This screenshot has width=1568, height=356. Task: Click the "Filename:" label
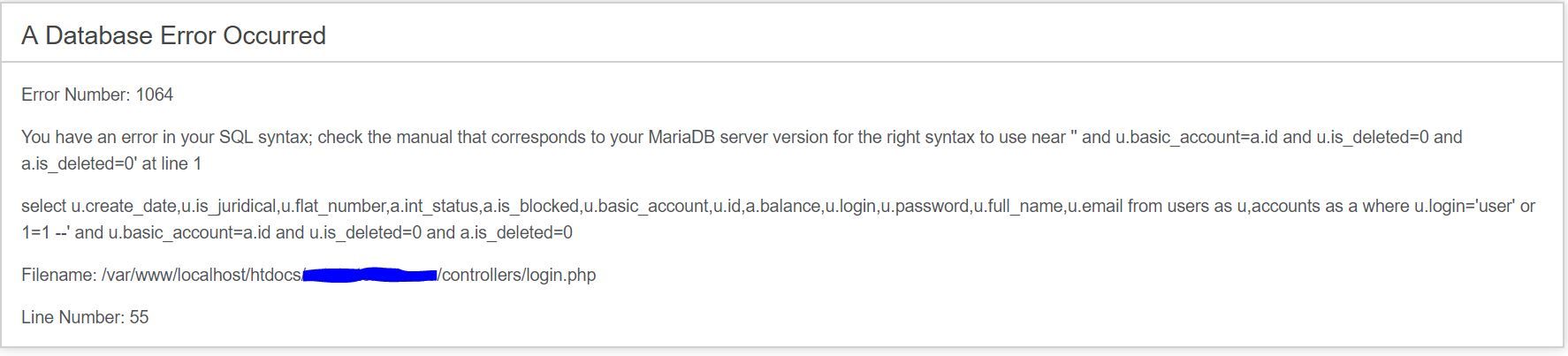pos(59,275)
